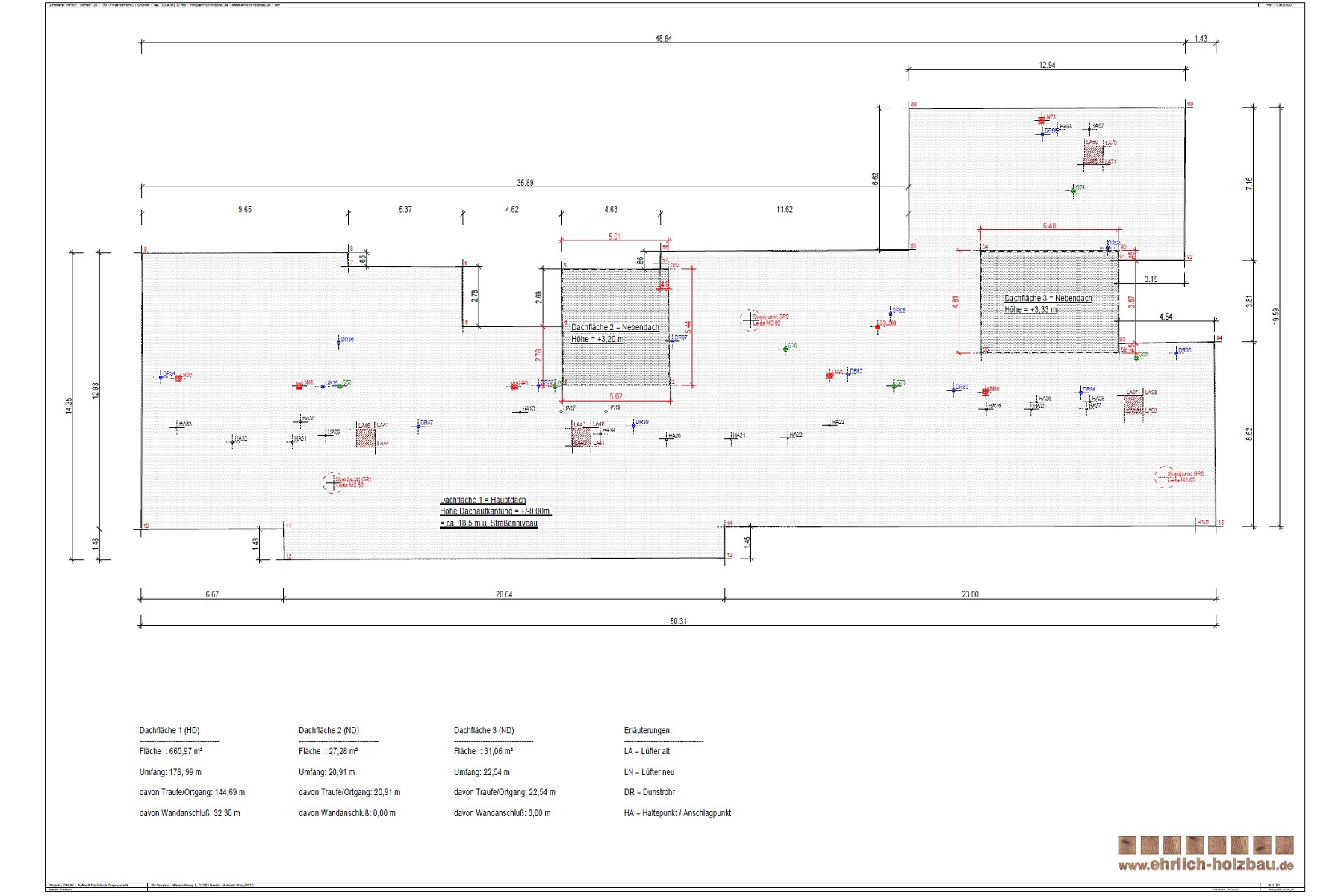Screen dimensions: 1344x896
Task: Click the red LN73 vent symbol
Action: [x=1042, y=120]
